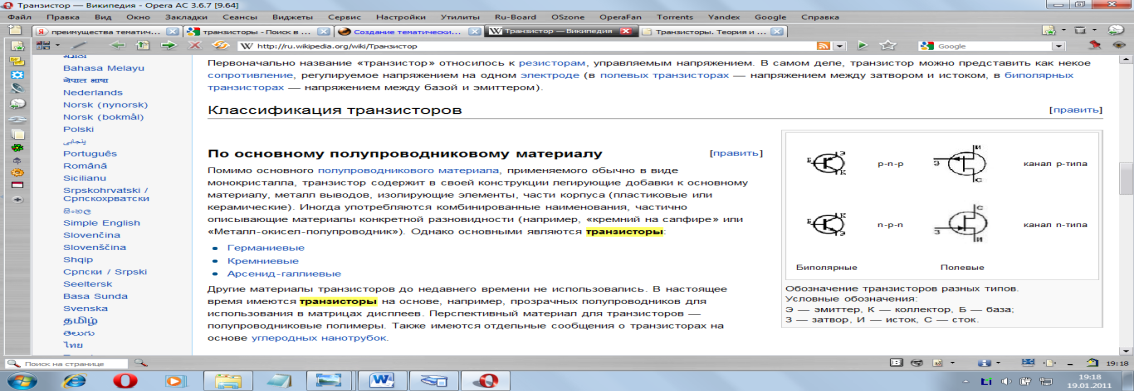Image resolution: width=1134 pixels, height=391 pixels.
Task: Go back with the green left arrow
Action: click(x=116, y=46)
